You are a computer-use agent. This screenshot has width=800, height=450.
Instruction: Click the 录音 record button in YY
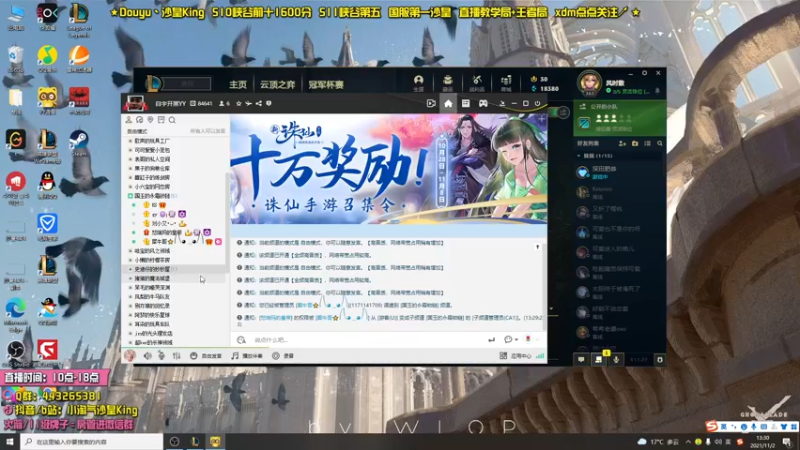(x=283, y=356)
